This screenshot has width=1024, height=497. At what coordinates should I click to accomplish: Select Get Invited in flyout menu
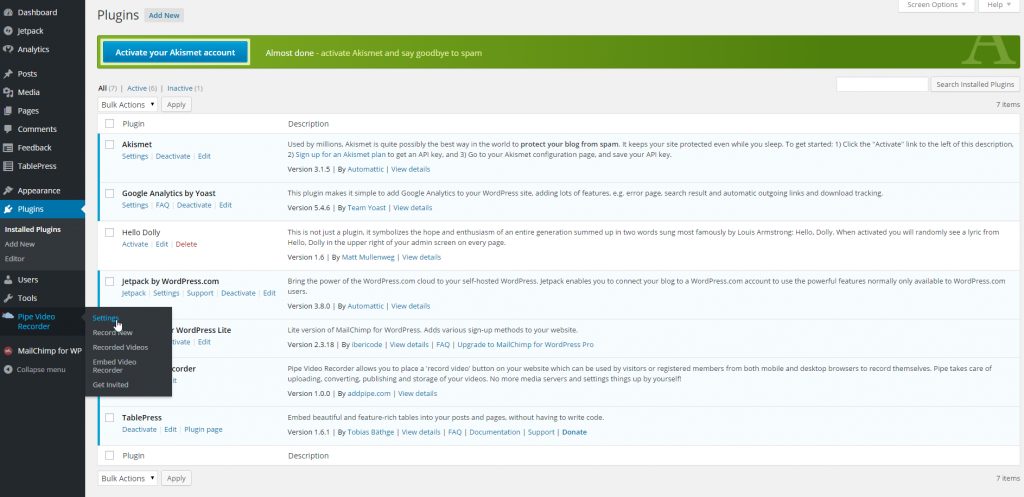(x=110, y=385)
